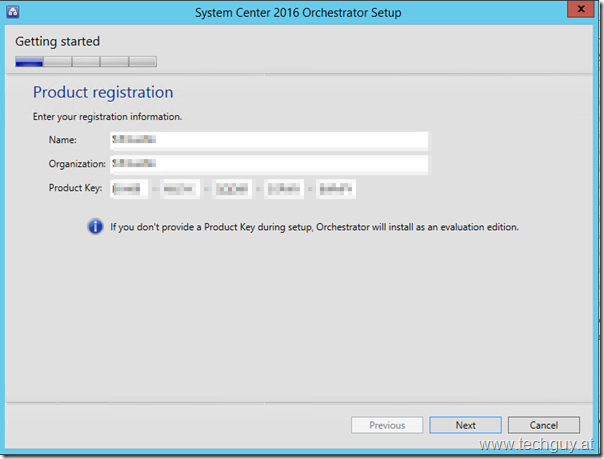Cancel the Orchestrator setup
The height and width of the screenshot is (459, 604).
point(544,425)
